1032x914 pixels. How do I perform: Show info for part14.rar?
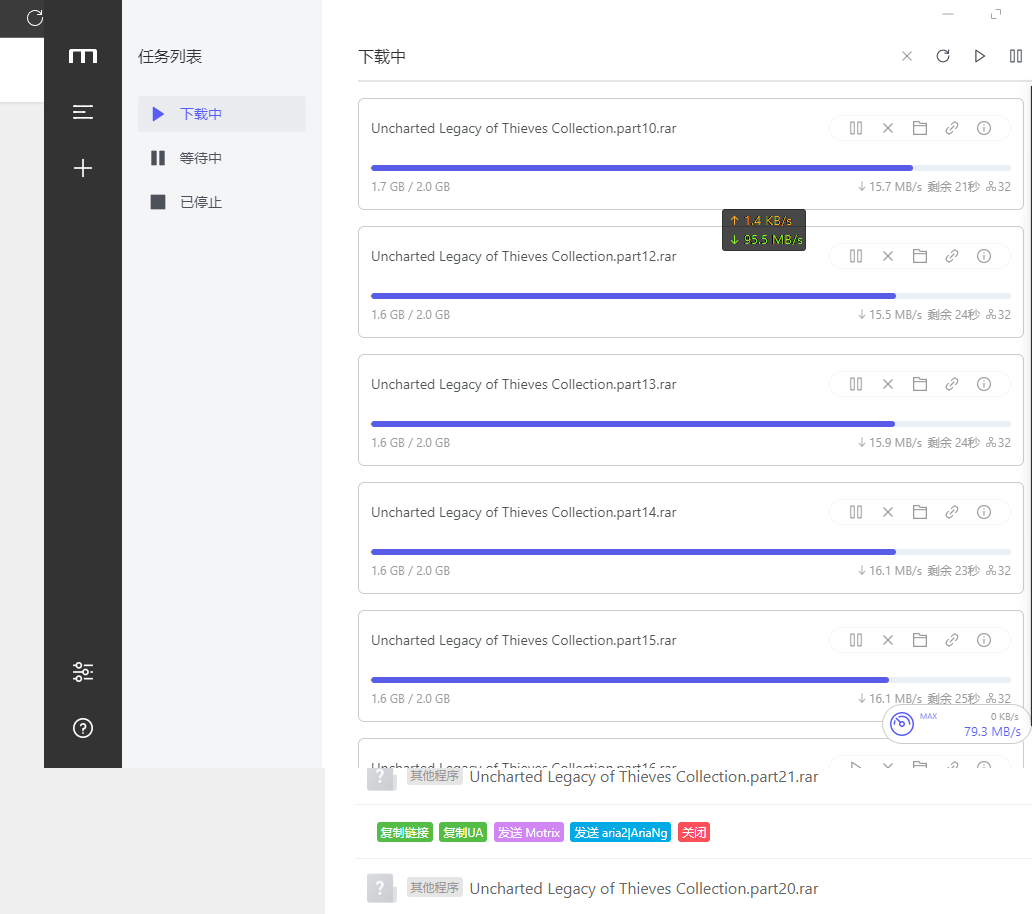[984, 512]
